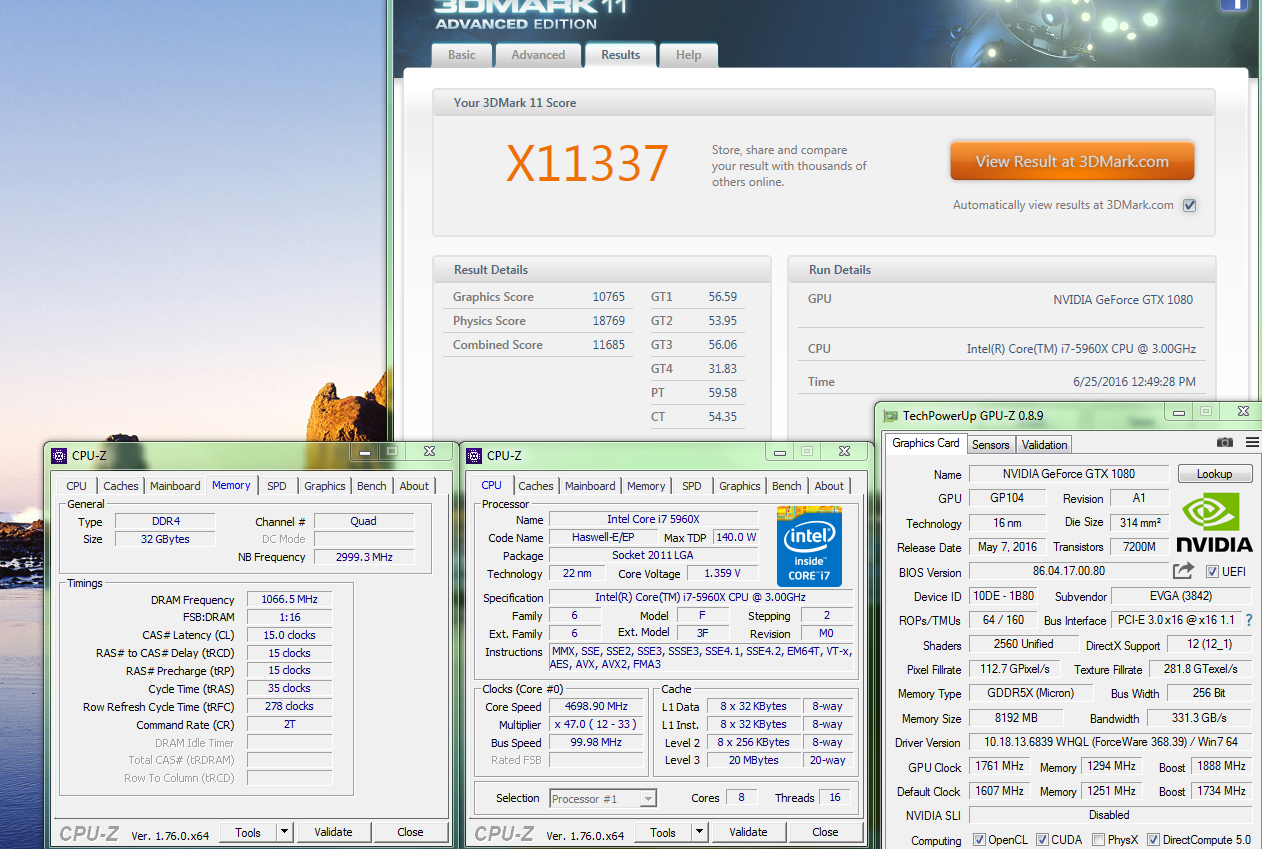The height and width of the screenshot is (849, 1262).
Task: Toggle the UEFI checkbox
Action: pos(1212,572)
